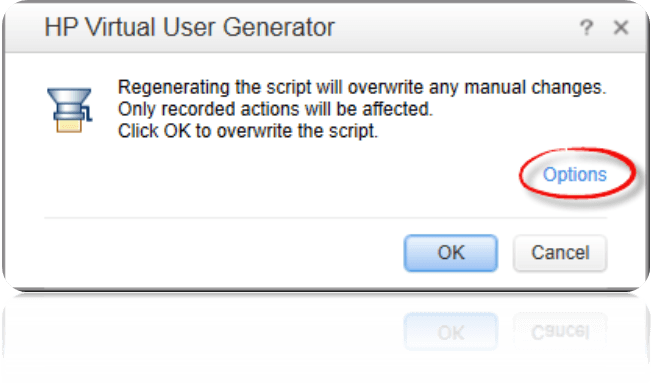Click the question mark help icon
This screenshot has width=653, height=383.
(x=586, y=28)
